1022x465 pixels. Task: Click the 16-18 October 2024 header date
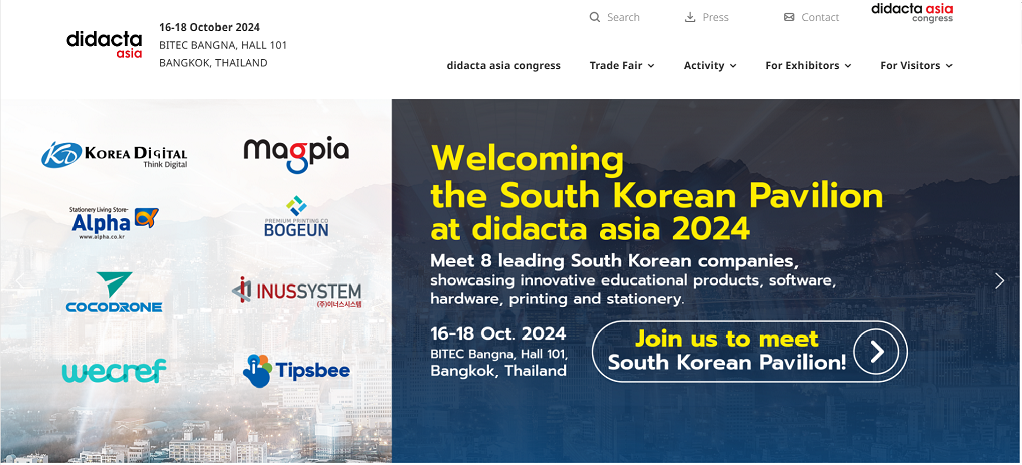209,27
